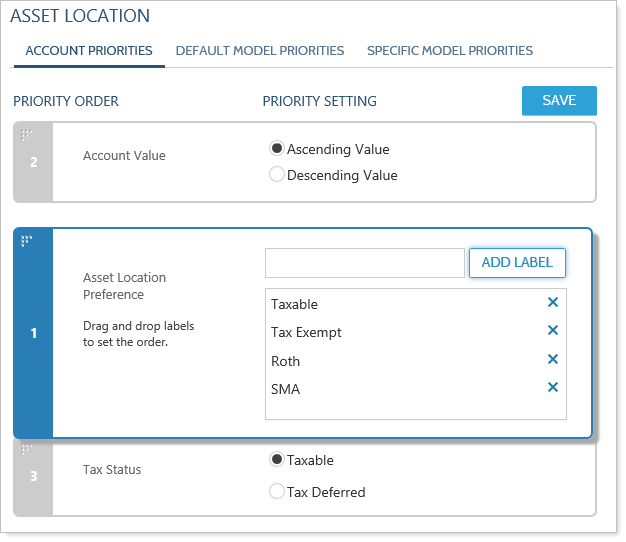
Task: Select Taxable under Tax Status
Action: point(277,460)
